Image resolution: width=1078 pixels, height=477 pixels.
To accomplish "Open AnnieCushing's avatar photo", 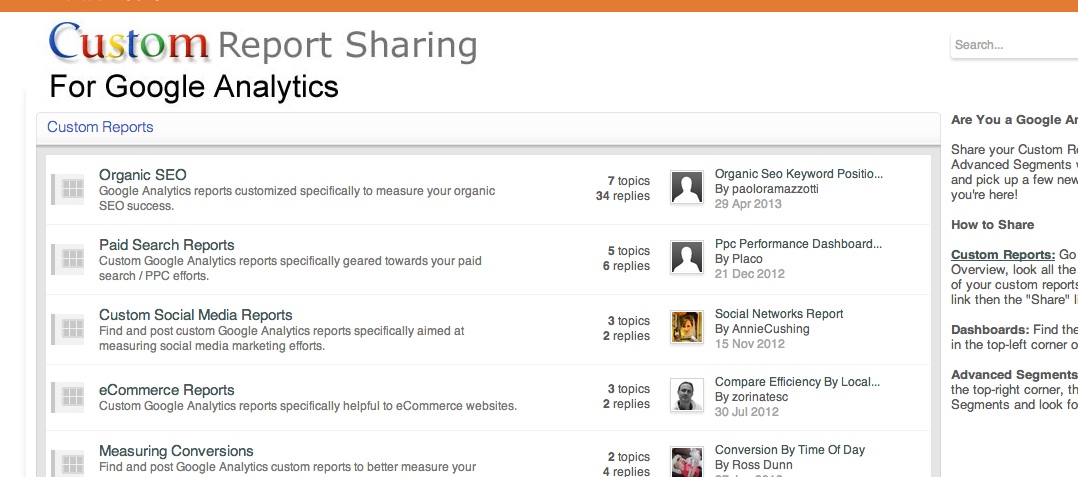I will pyautogui.click(x=687, y=327).
